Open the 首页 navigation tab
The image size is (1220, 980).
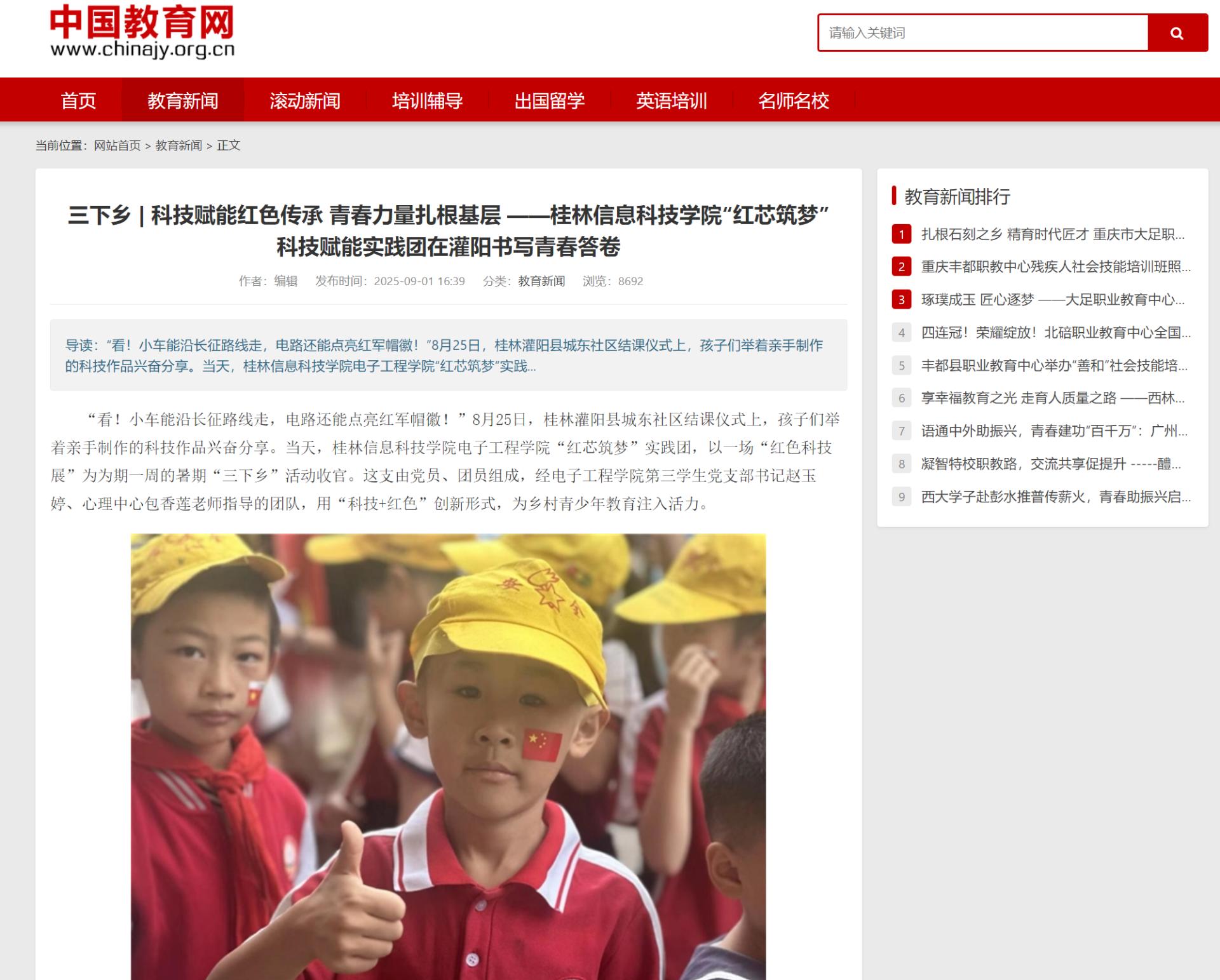pyautogui.click(x=78, y=100)
